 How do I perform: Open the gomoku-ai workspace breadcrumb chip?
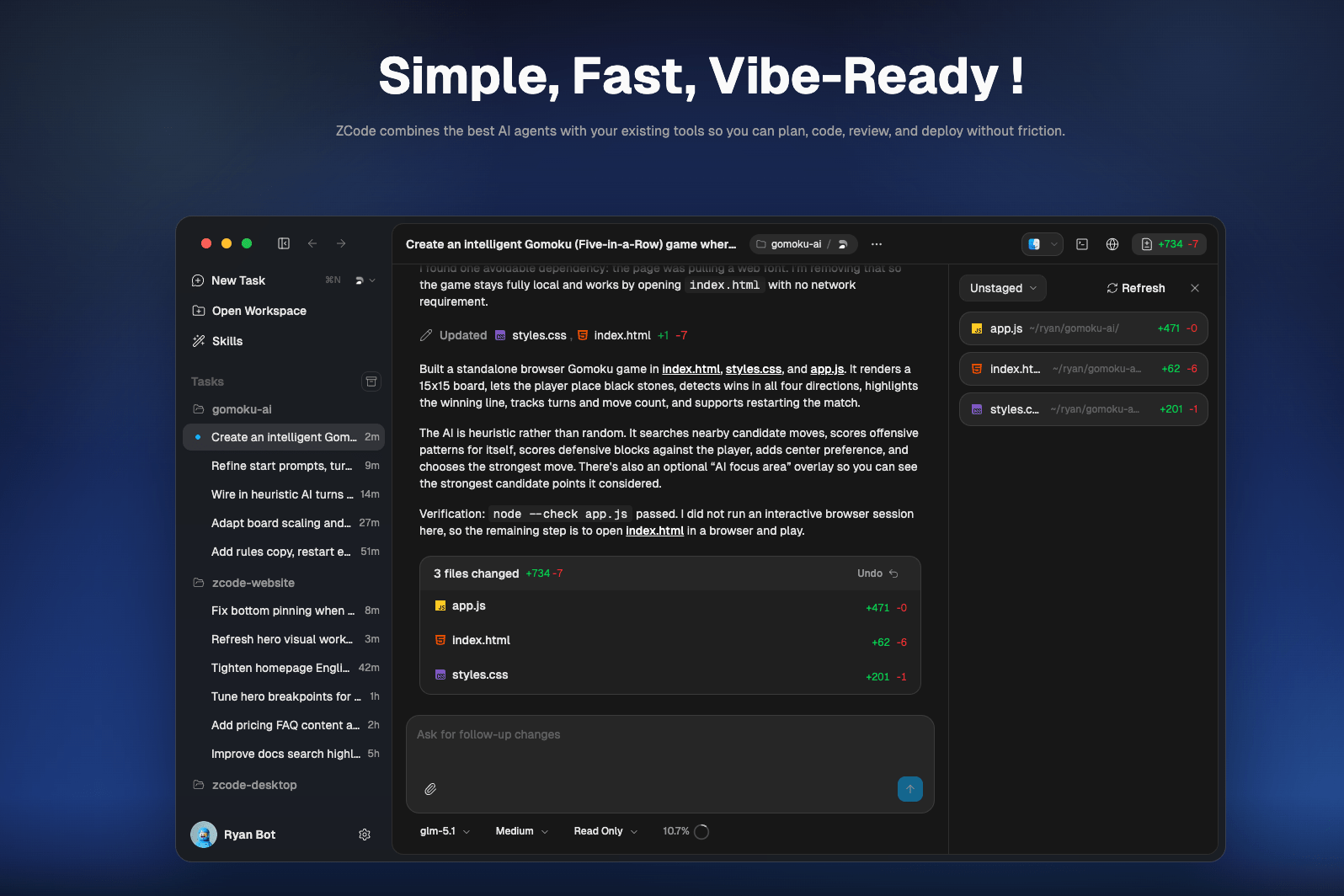click(x=803, y=244)
